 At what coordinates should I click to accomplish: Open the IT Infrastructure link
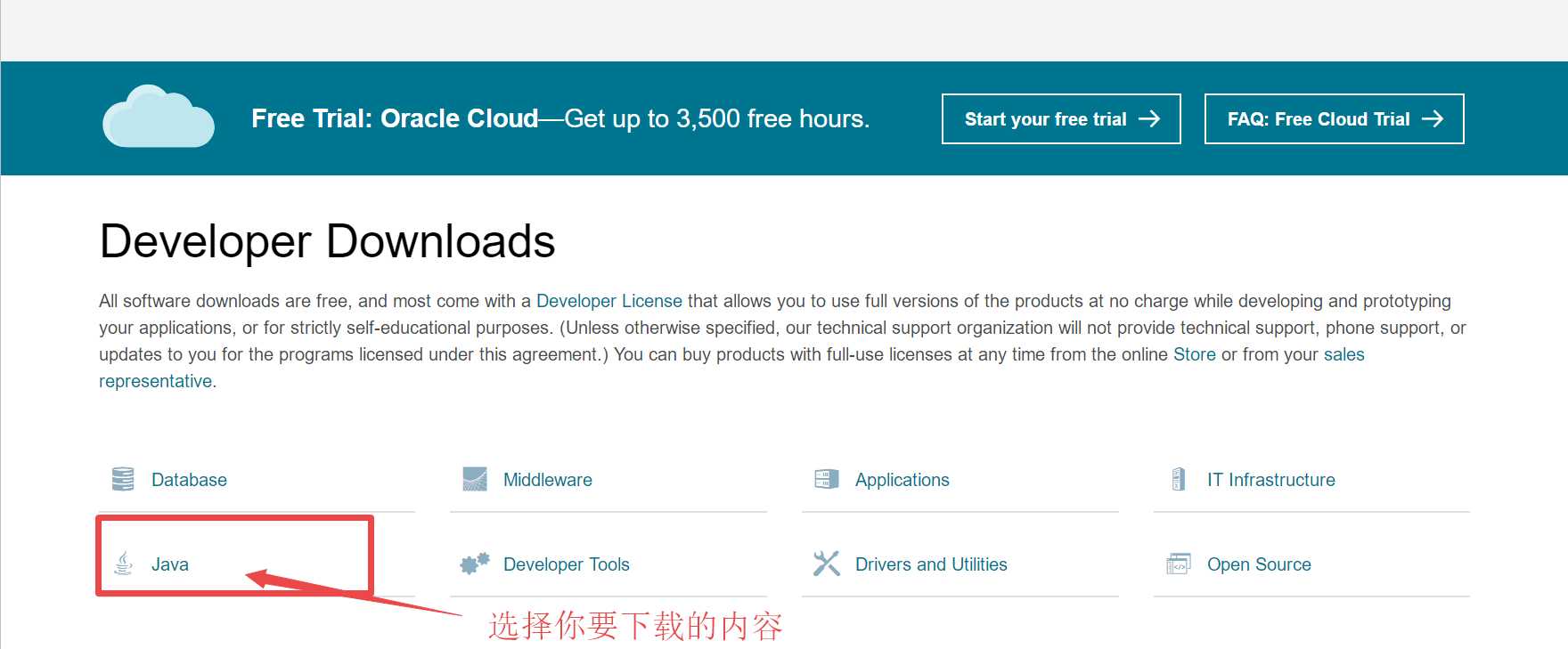pyautogui.click(x=1271, y=480)
